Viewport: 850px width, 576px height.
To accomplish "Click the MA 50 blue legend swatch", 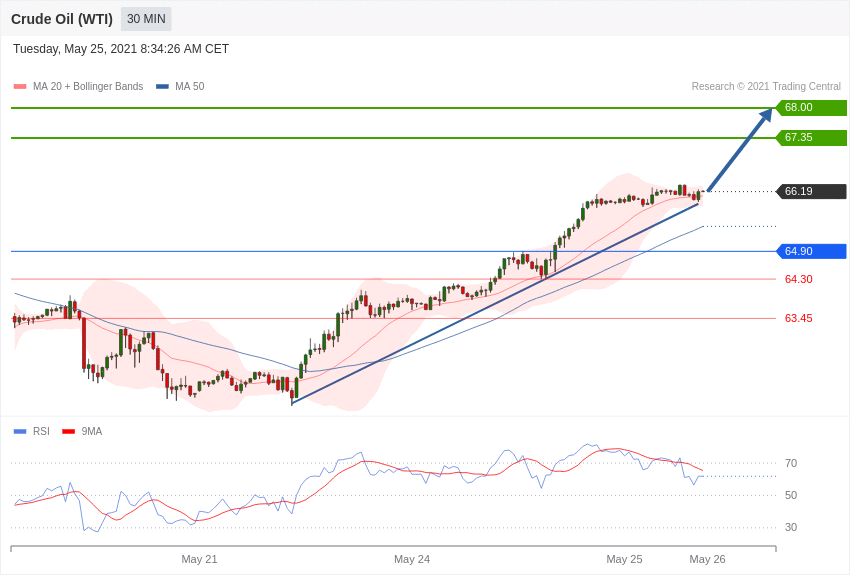I will click(x=162, y=87).
